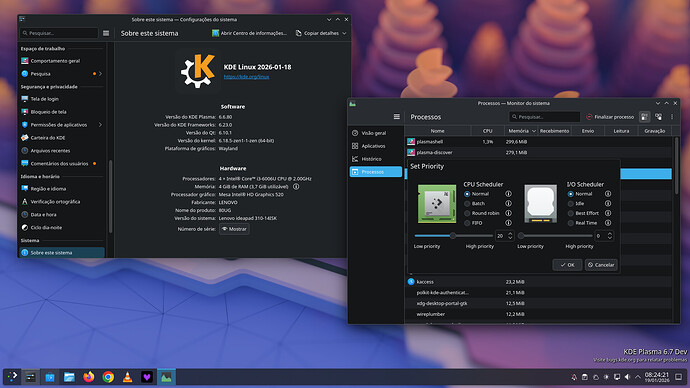
Task: Click Cancelar in Set Priority dialog
Action: point(601,265)
